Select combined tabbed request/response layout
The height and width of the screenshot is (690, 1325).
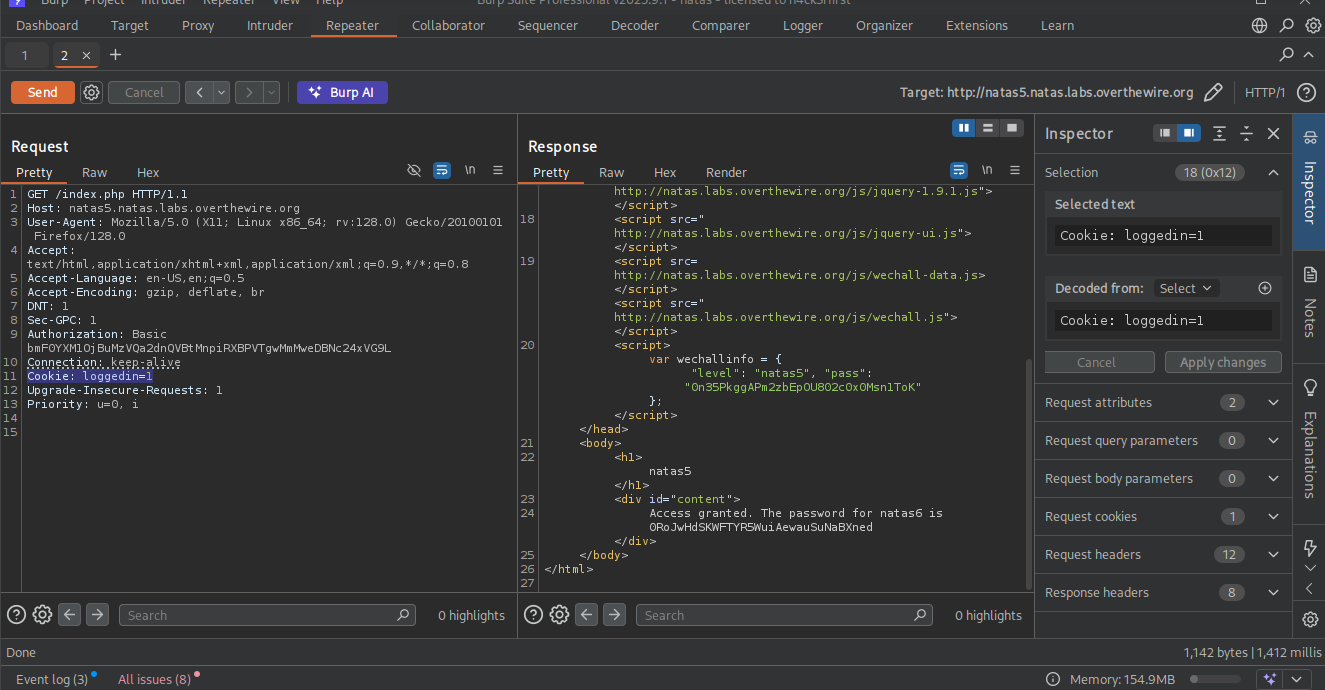pyautogui.click(x=1012, y=128)
